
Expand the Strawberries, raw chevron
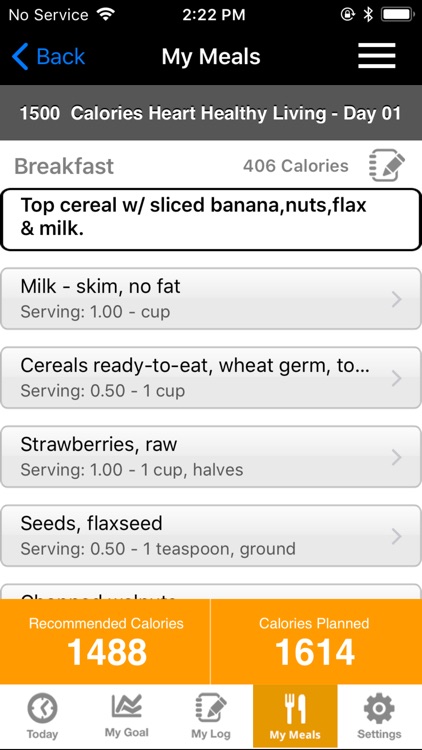(397, 457)
